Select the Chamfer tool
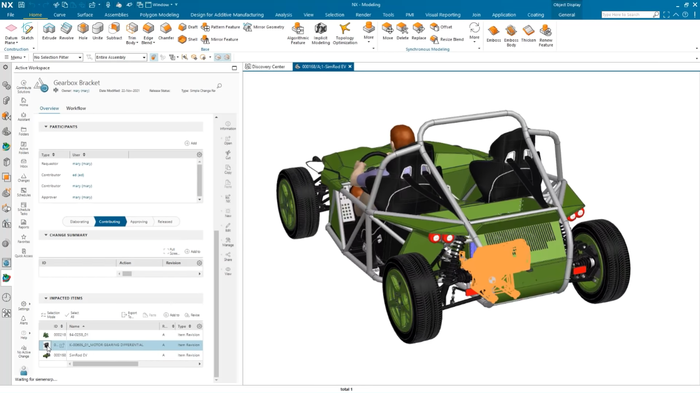 click(166, 31)
